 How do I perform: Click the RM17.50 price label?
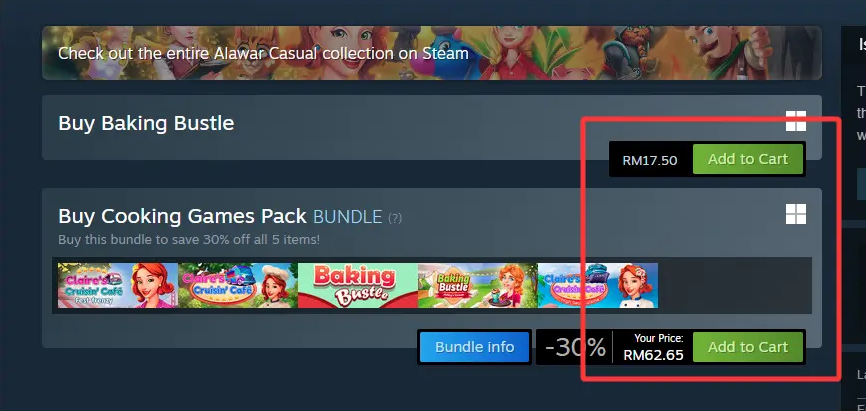point(650,160)
